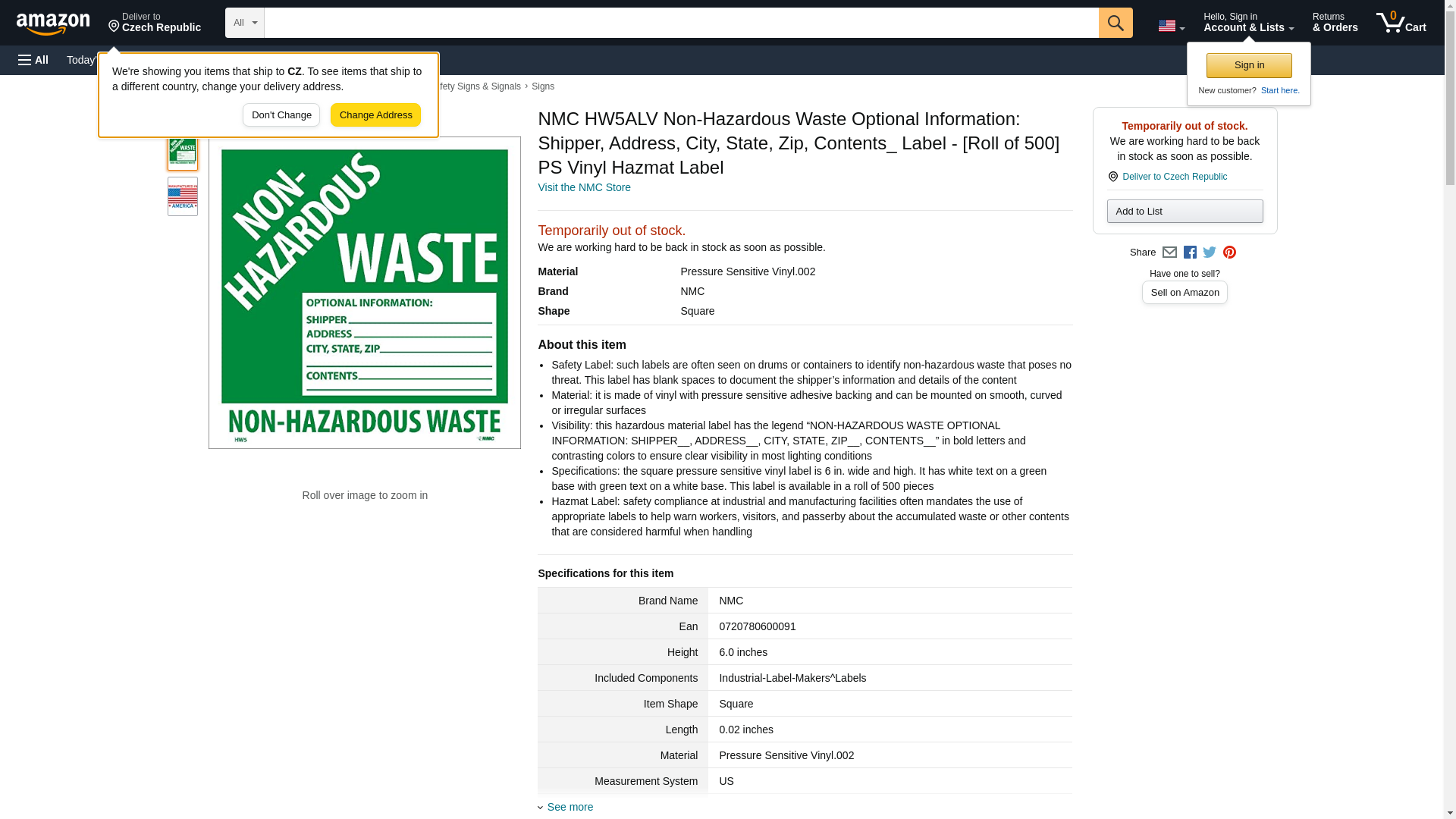This screenshot has width=1456, height=819.
Task: Select the Made in America thumbnail
Action: [x=183, y=196]
